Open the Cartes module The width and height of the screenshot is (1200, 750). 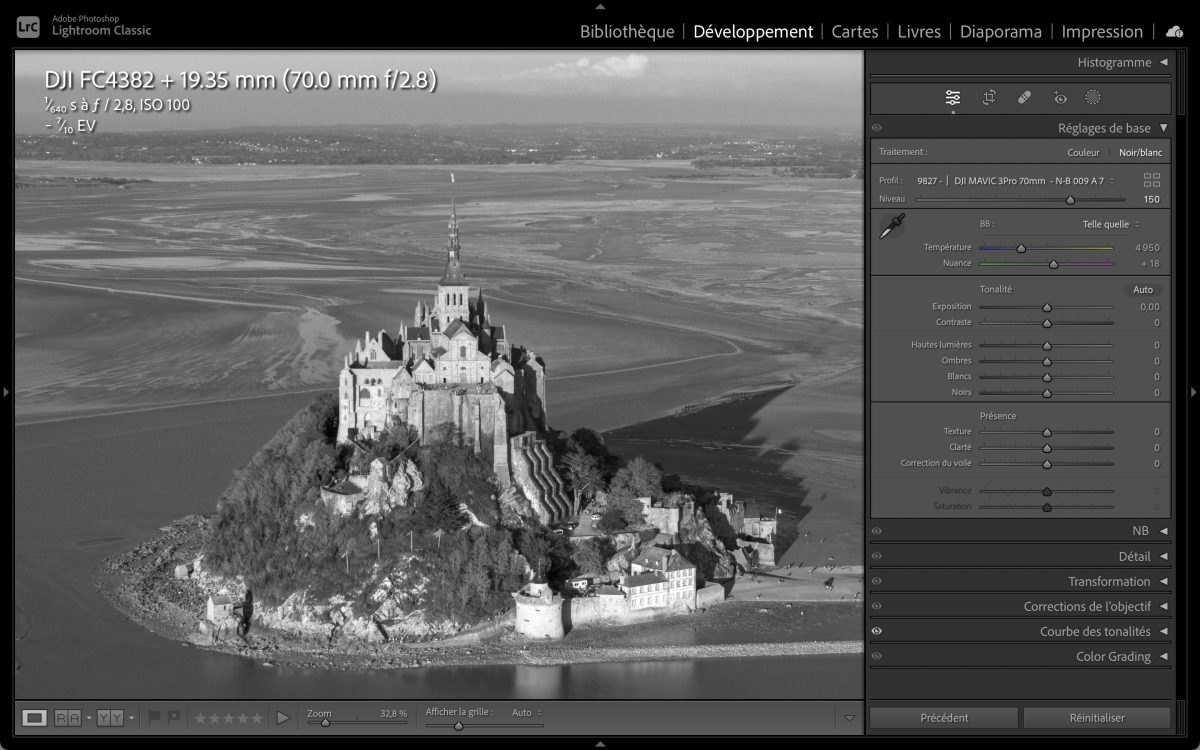click(x=855, y=32)
